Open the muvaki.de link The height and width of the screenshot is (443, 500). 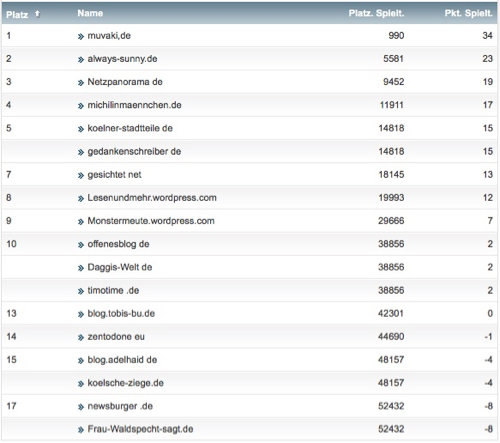click(109, 36)
